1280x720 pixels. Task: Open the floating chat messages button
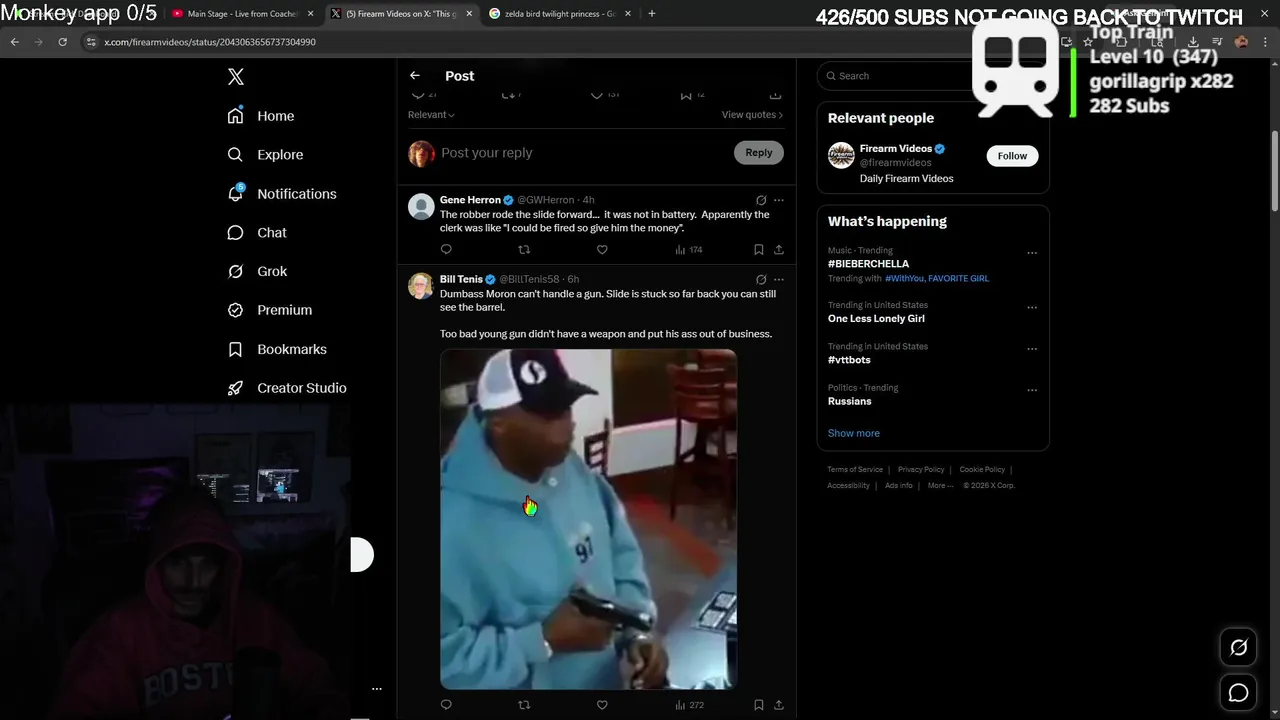click(1238, 693)
